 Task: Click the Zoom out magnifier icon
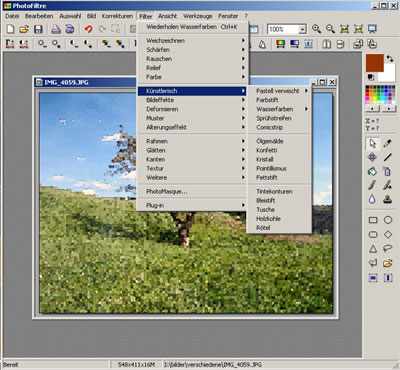pyautogui.click(x=330, y=29)
